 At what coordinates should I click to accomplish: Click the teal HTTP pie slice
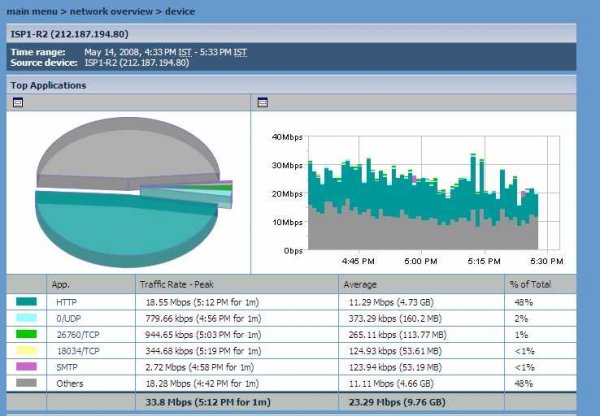click(126, 228)
